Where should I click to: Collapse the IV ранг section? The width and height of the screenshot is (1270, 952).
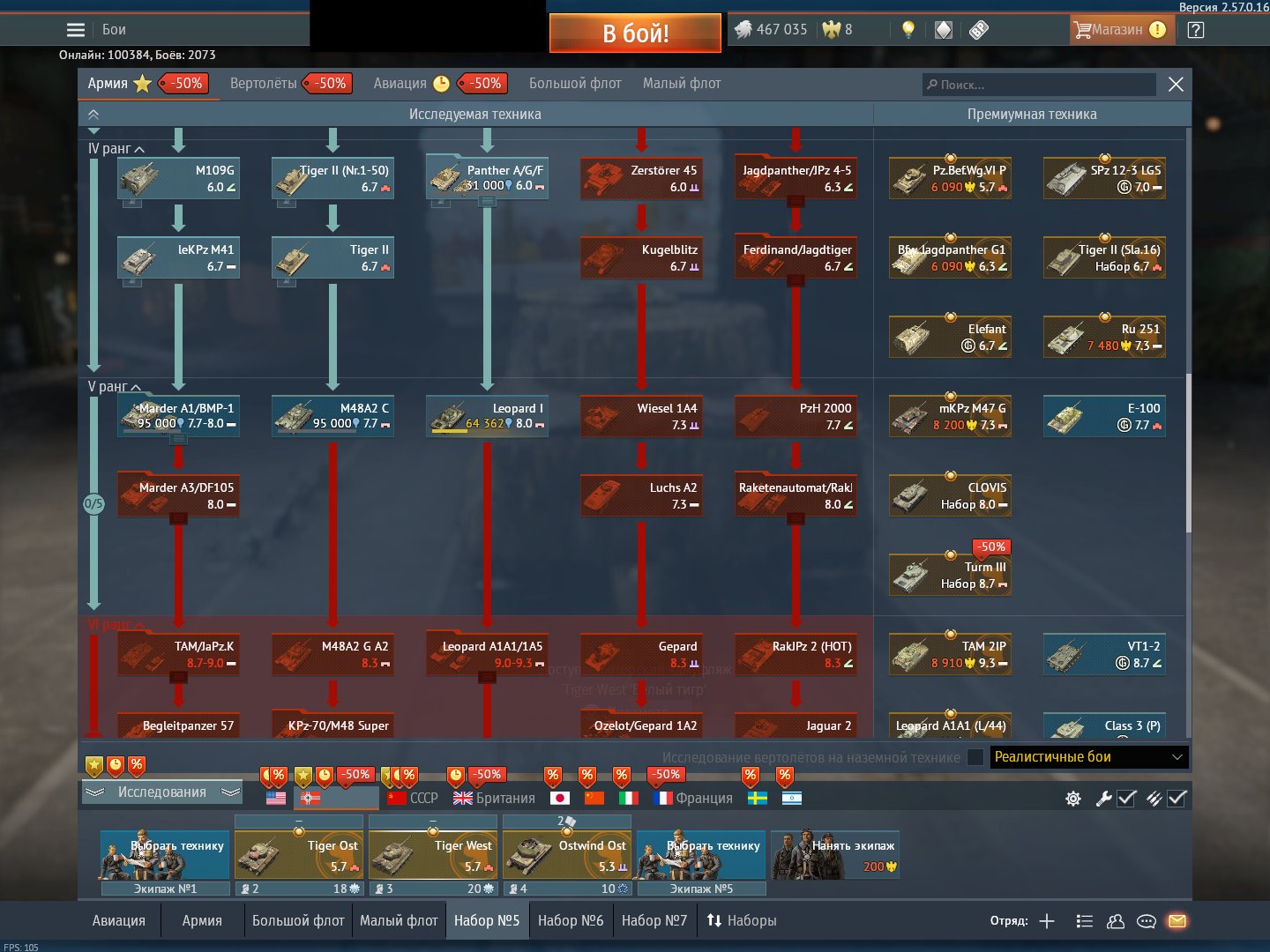point(116,149)
